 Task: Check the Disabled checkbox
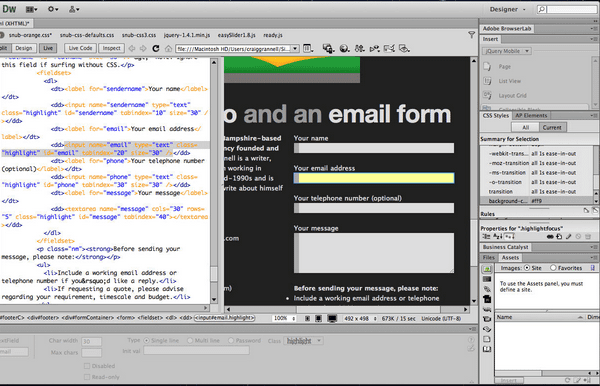point(87,366)
